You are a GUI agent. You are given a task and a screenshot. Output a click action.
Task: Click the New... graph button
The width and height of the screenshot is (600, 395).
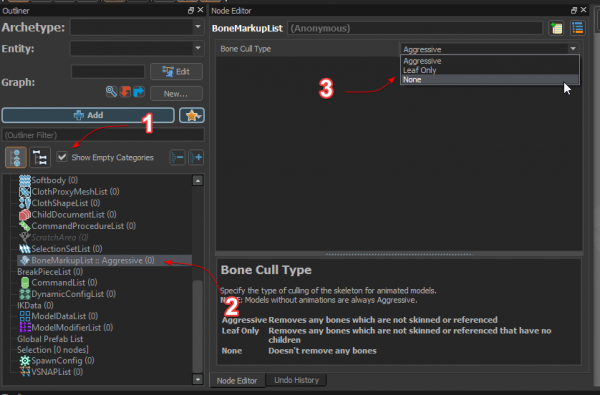click(176, 94)
